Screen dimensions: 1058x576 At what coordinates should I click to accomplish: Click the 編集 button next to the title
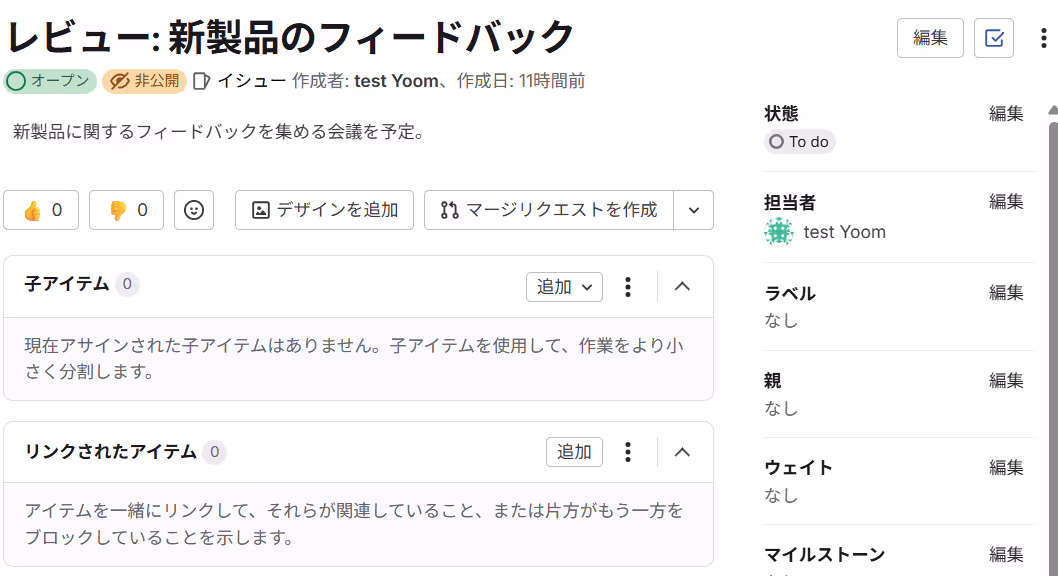click(x=930, y=38)
